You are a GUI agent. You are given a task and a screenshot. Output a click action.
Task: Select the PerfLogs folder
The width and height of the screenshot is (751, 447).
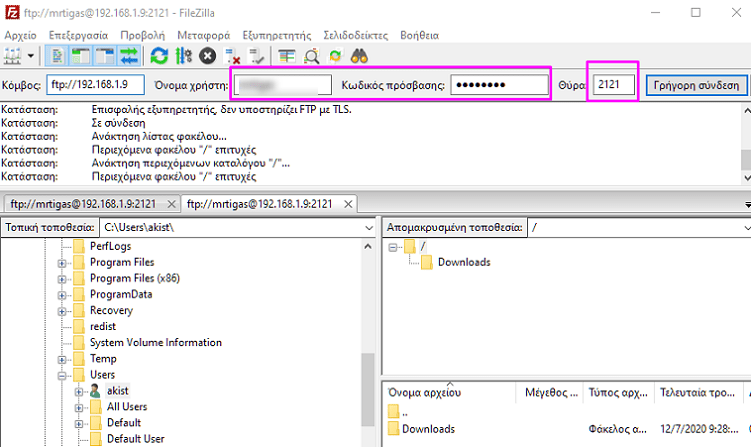(110, 246)
